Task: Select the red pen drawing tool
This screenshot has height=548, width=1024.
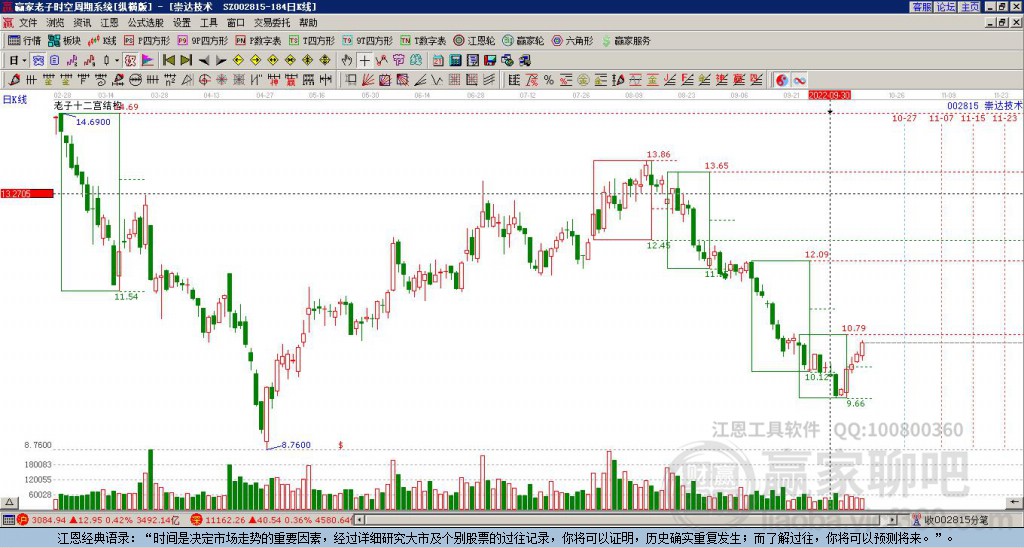Action: [14, 80]
